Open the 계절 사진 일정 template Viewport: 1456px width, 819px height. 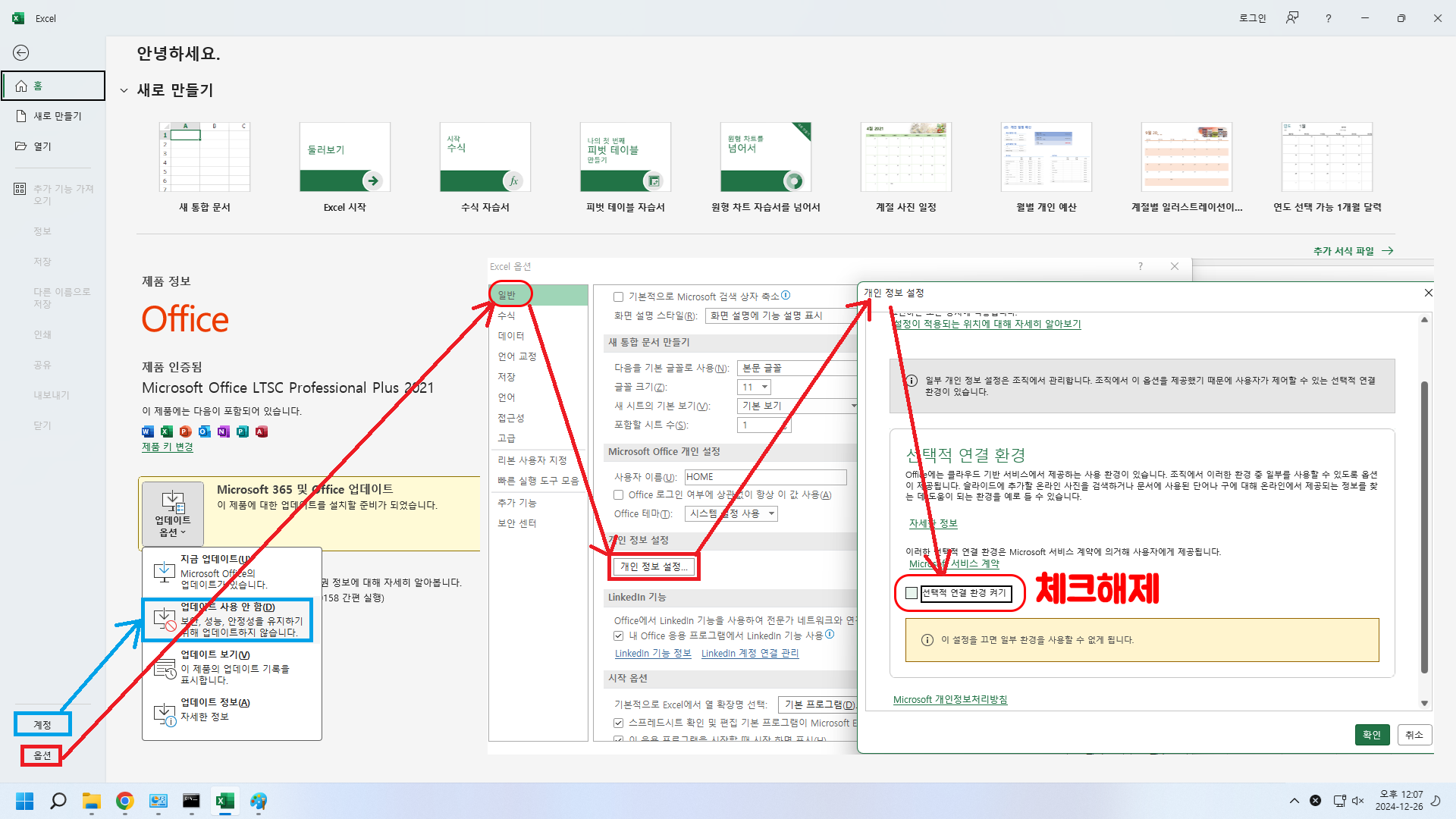click(906, 167)
